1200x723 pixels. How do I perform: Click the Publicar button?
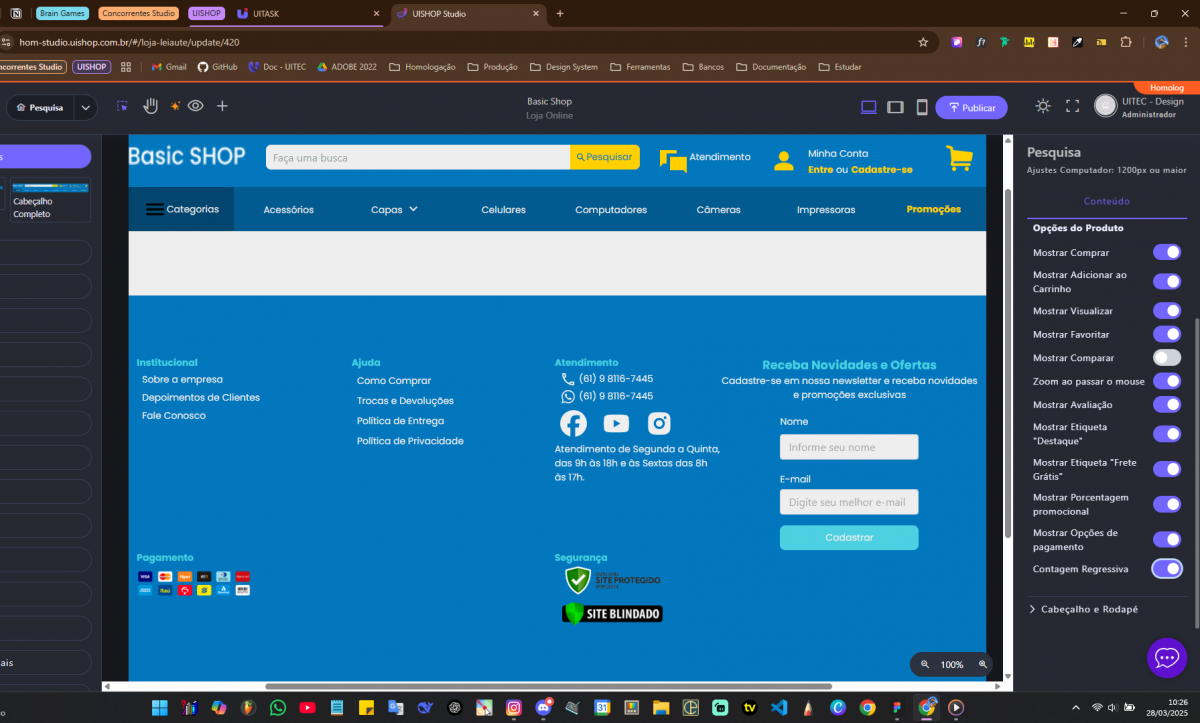point(971,107)
